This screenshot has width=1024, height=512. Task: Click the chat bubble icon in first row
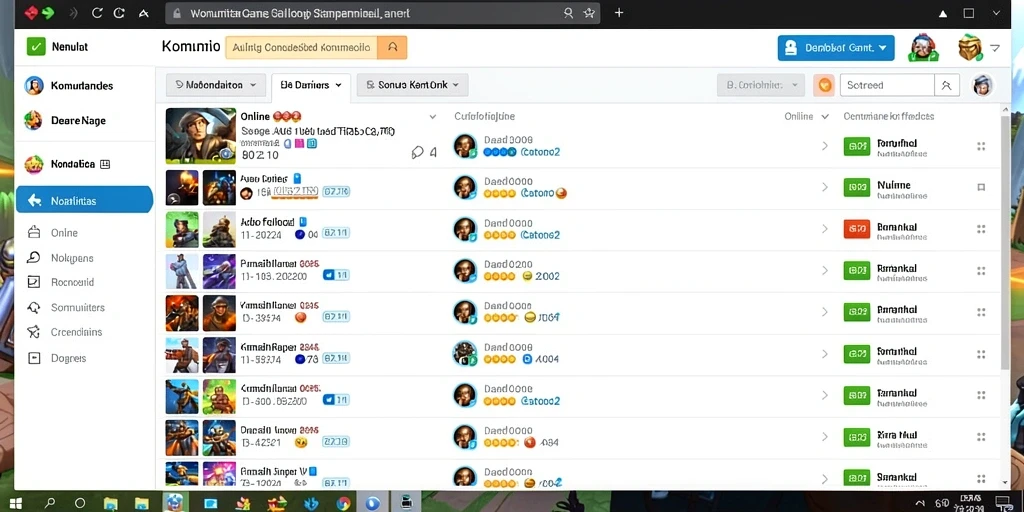(x=418, y=152)
